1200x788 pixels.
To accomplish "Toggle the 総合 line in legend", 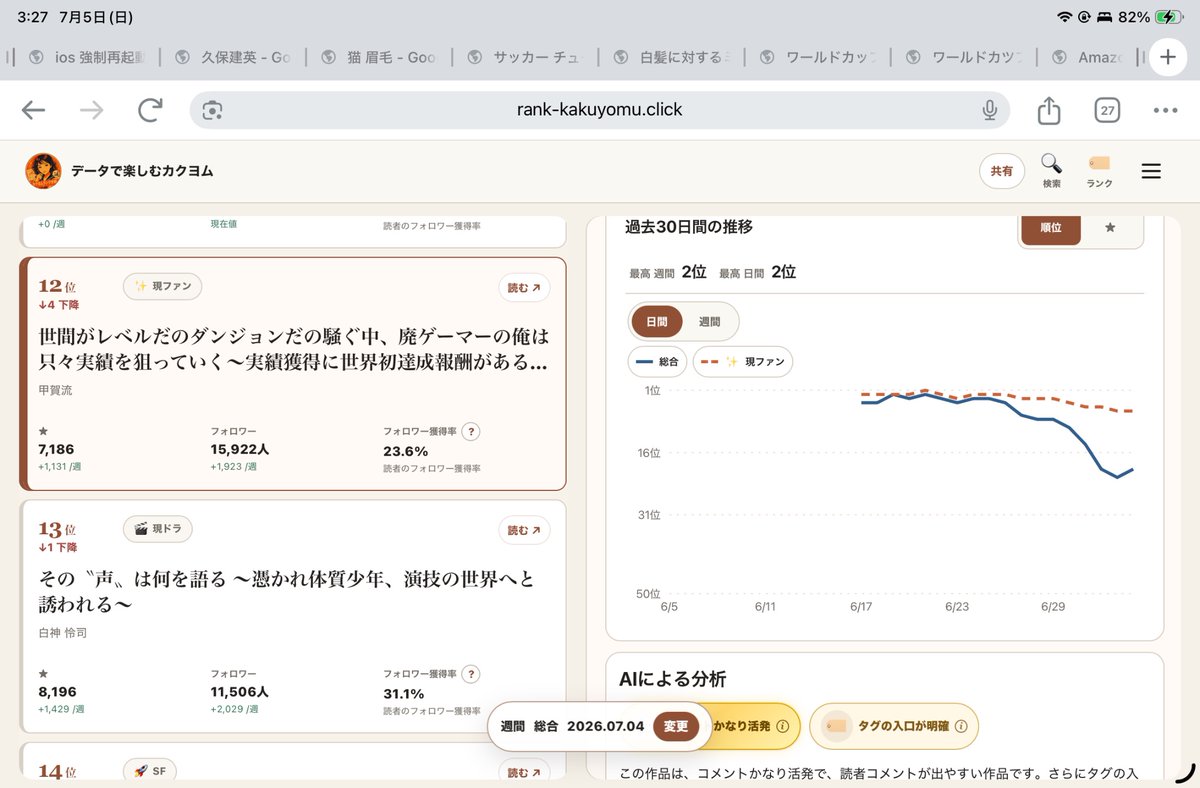I will coord(657,361).
